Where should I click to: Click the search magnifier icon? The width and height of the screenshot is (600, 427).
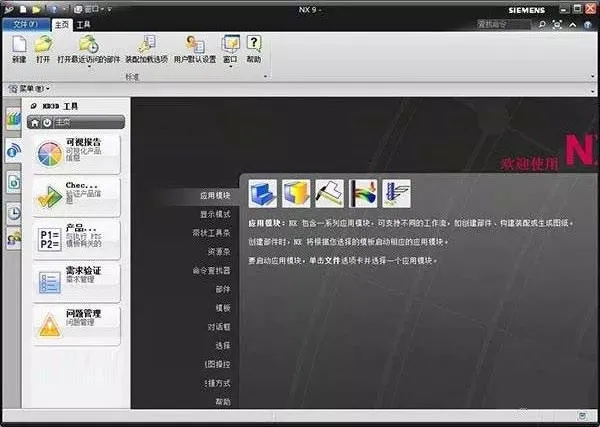click(542, 24)
